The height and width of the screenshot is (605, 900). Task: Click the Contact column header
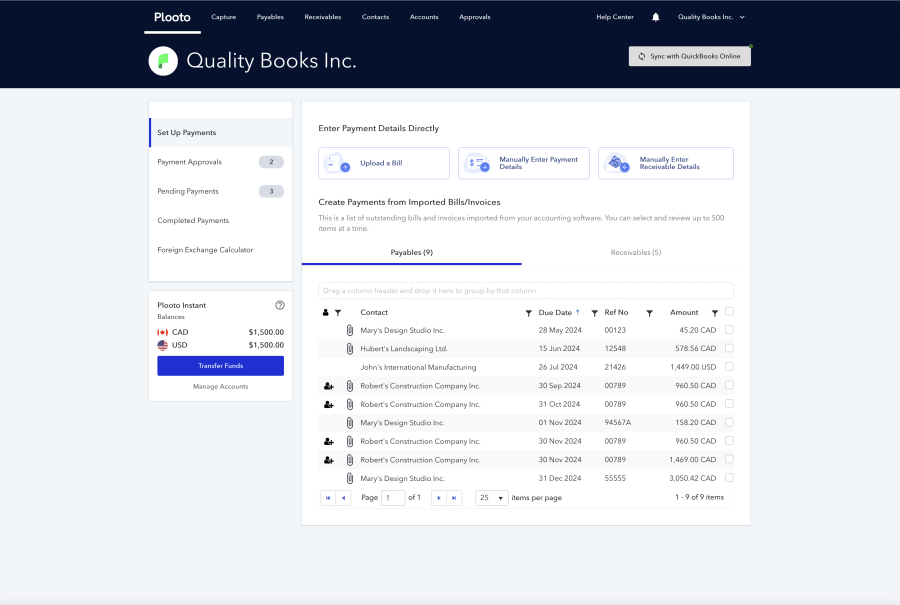tap(374, 313)
